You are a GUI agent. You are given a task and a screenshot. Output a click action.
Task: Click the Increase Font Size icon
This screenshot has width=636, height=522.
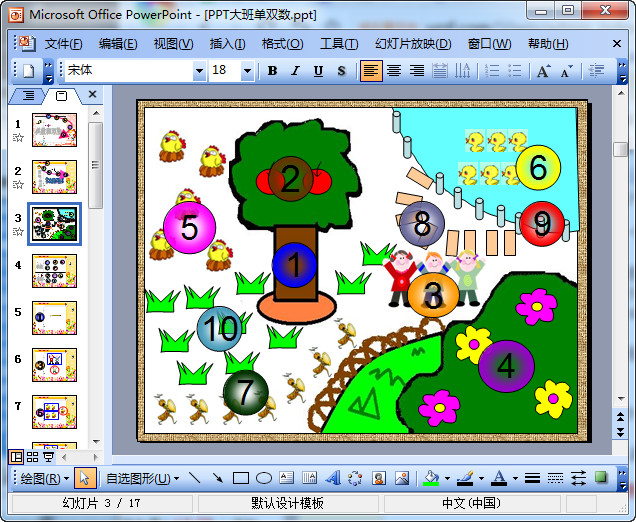(x=543, y=71)
